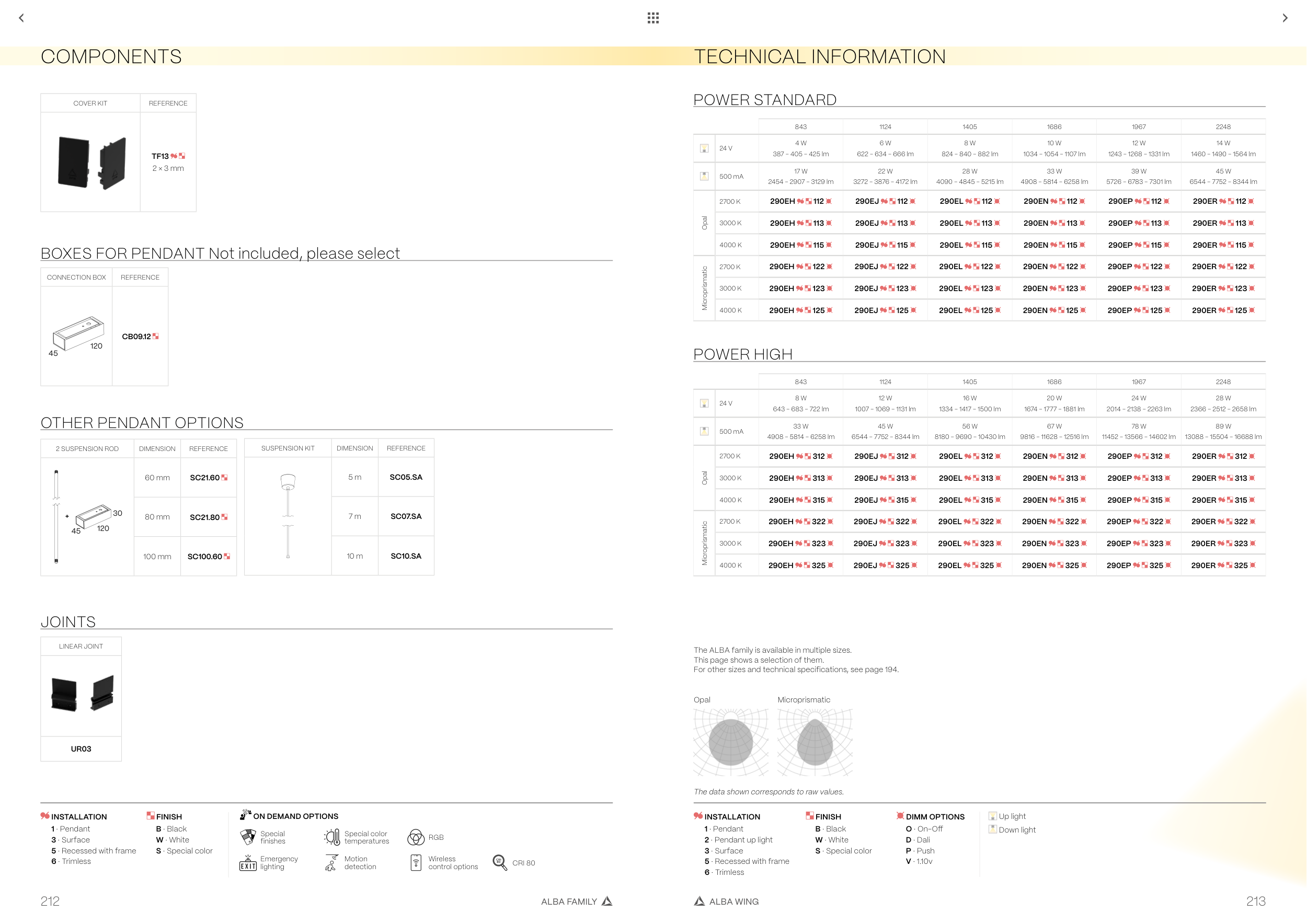The width and height of the screenshot is (1307, 924).
Task: Click the RGB color circles icon
Action: 416,838
